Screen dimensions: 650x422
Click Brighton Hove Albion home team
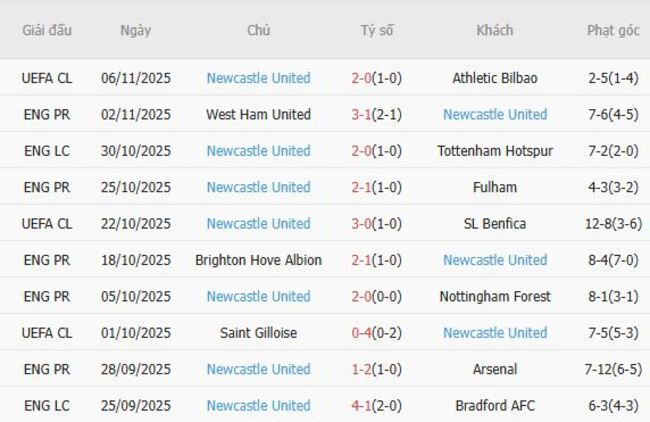(258, 260)
